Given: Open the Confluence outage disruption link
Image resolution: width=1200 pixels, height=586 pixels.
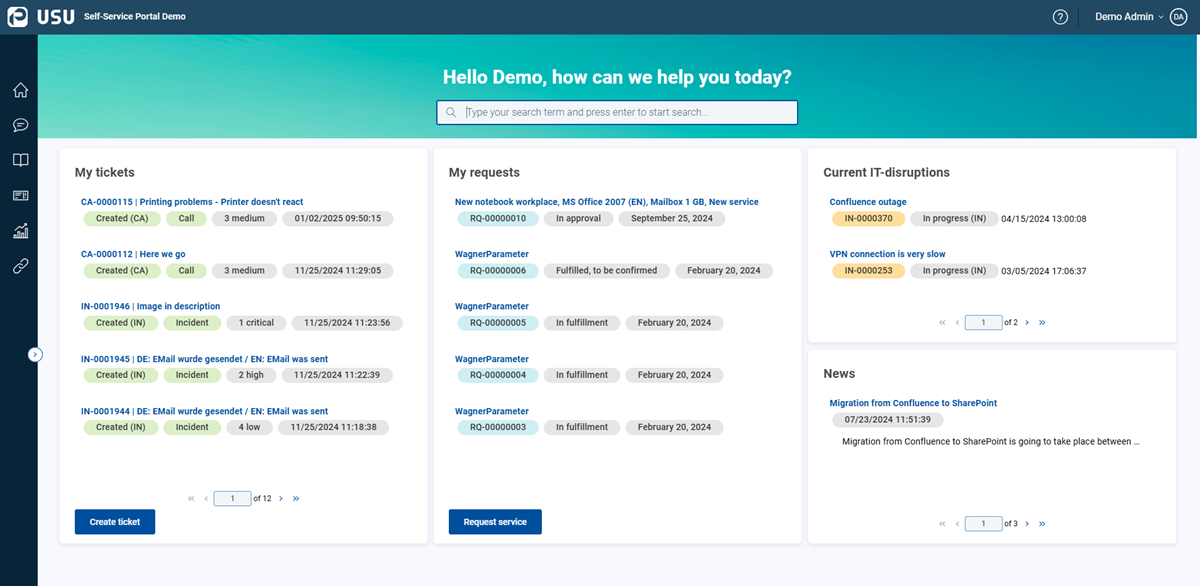Looking at the screenshot, I should click(x=868, y=202).
